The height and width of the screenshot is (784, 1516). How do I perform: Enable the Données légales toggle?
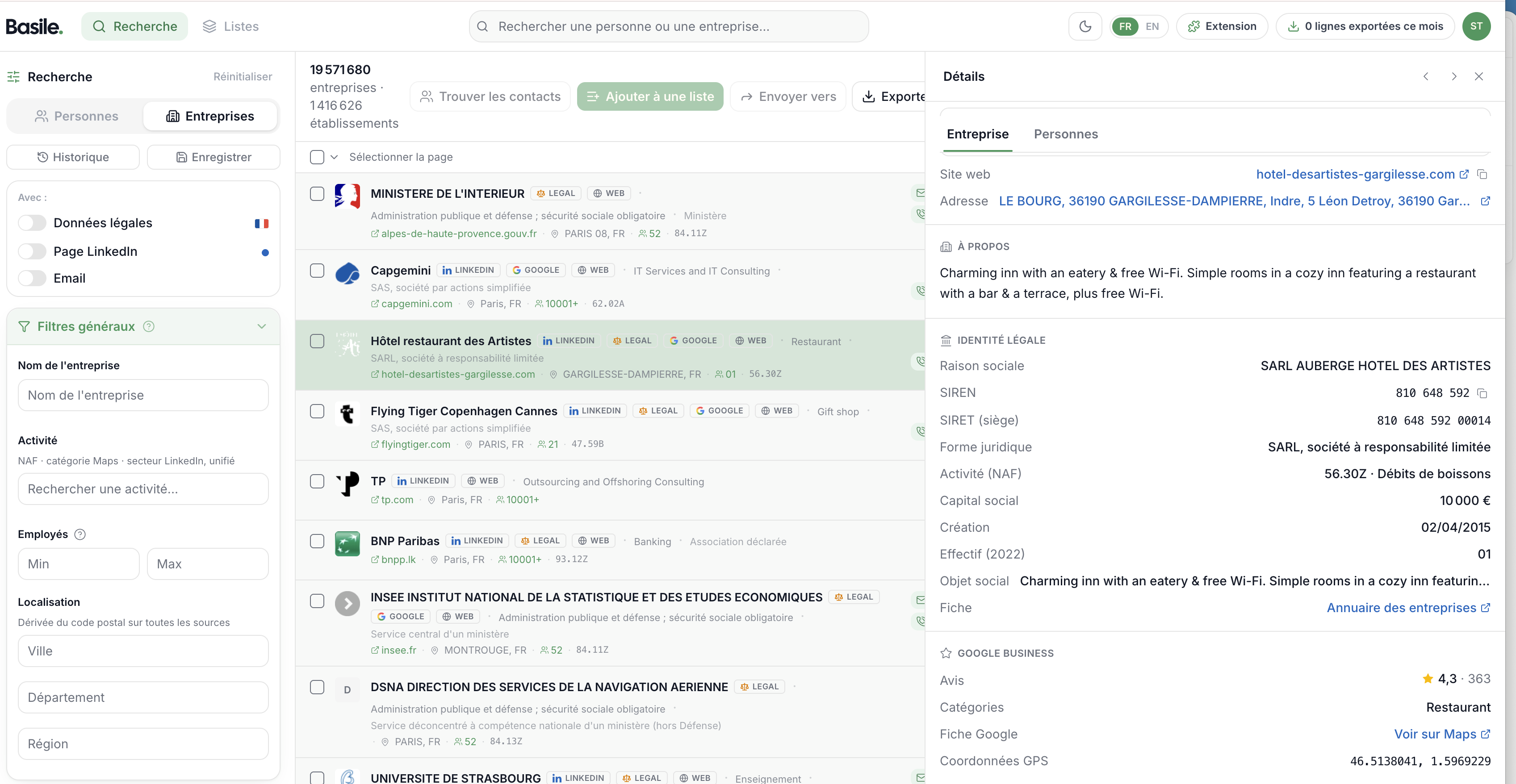32,223
